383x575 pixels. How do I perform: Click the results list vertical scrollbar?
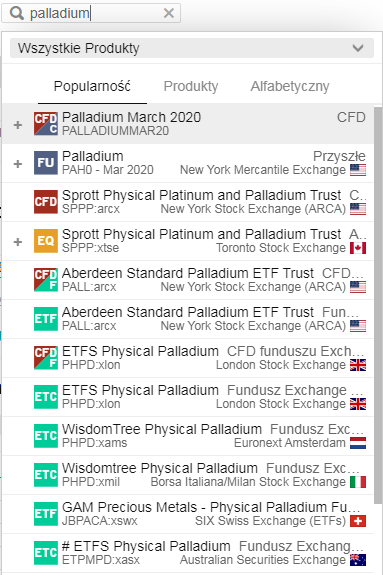point(378,305)
